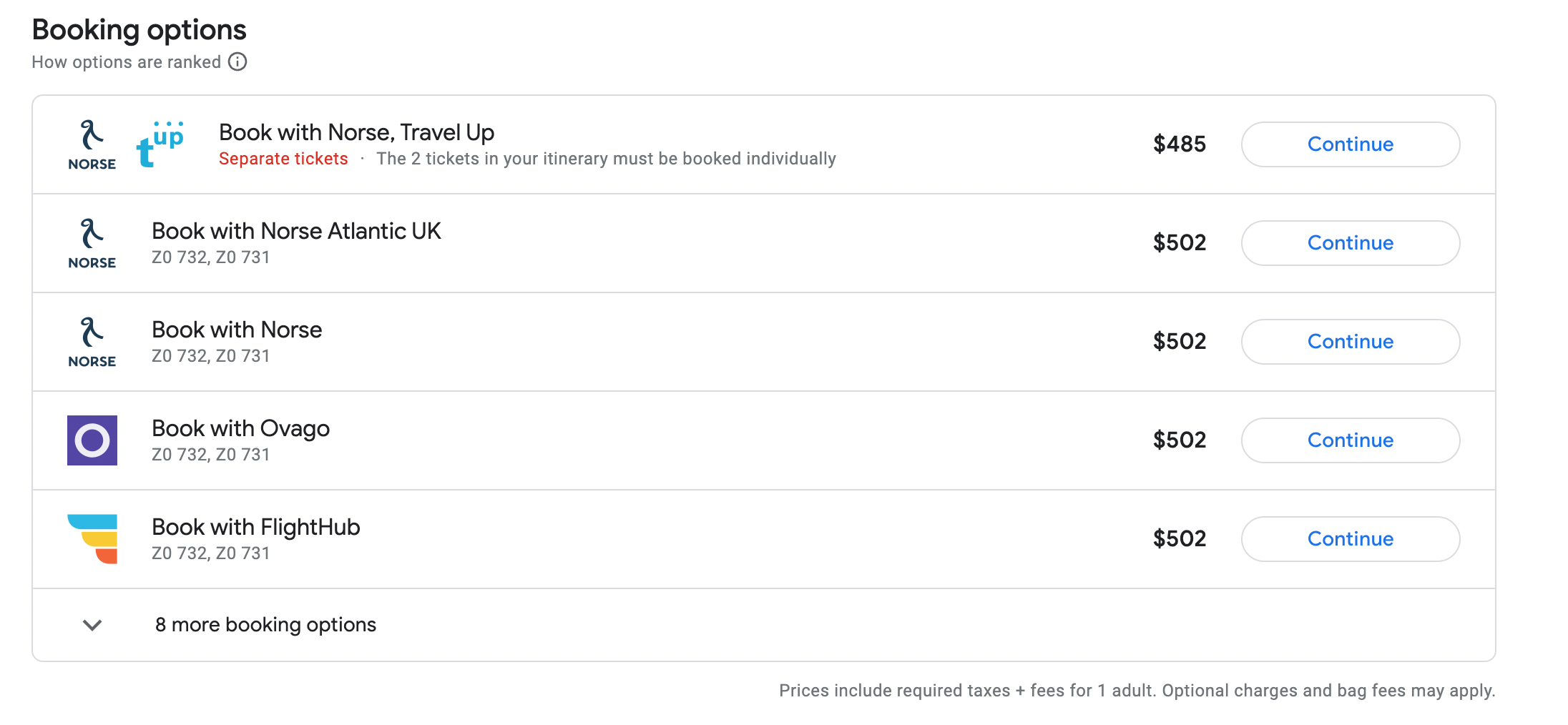The image size is (1568, 725).
Task: Click the Book with Ovago title
Action: (240, 428)
